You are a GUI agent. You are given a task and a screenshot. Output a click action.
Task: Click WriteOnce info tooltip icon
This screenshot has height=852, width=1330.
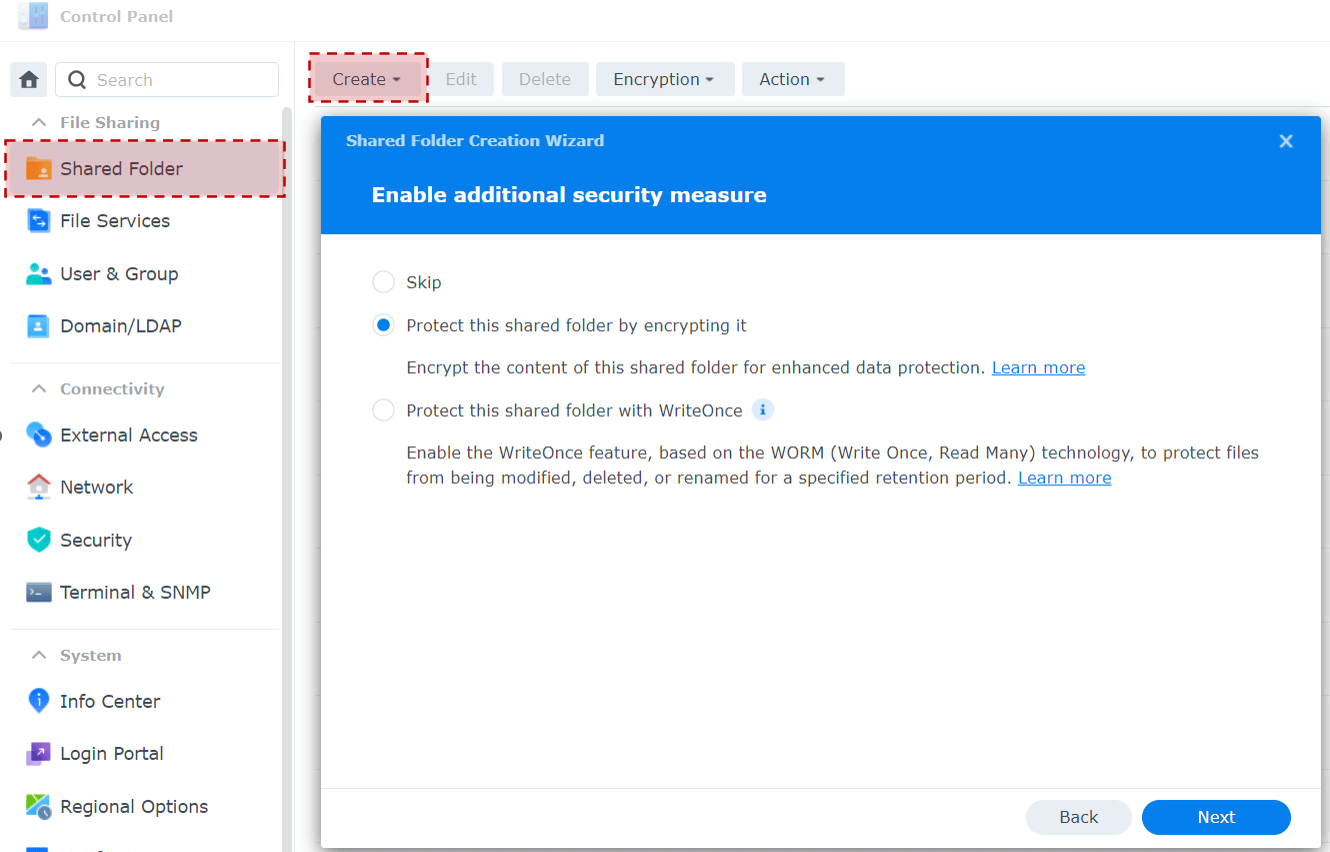(763, 410)
